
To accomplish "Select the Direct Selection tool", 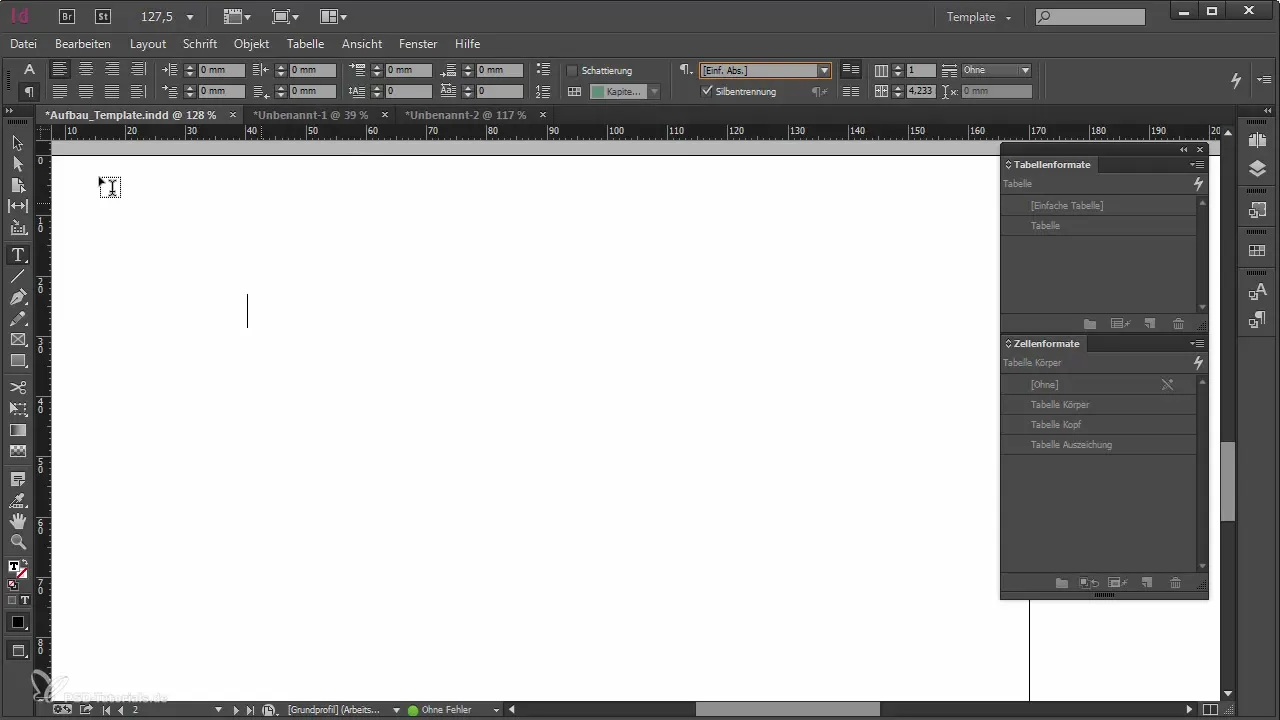I will 18,164.
